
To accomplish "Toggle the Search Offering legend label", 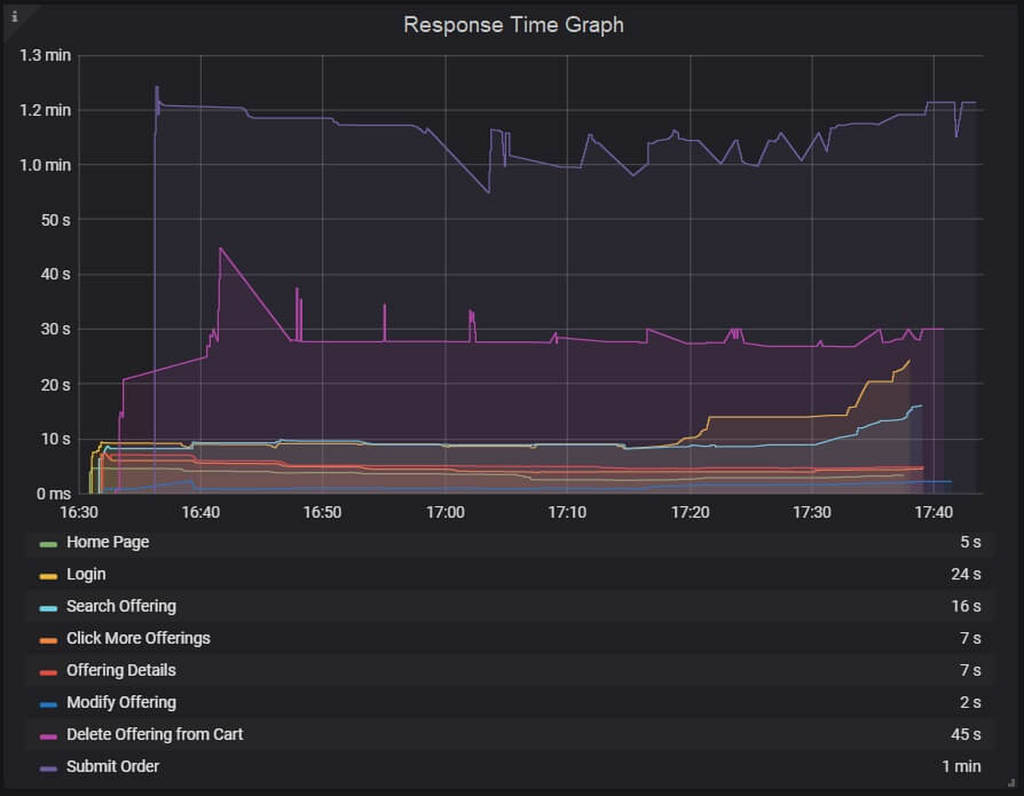I will pos(121,606).
